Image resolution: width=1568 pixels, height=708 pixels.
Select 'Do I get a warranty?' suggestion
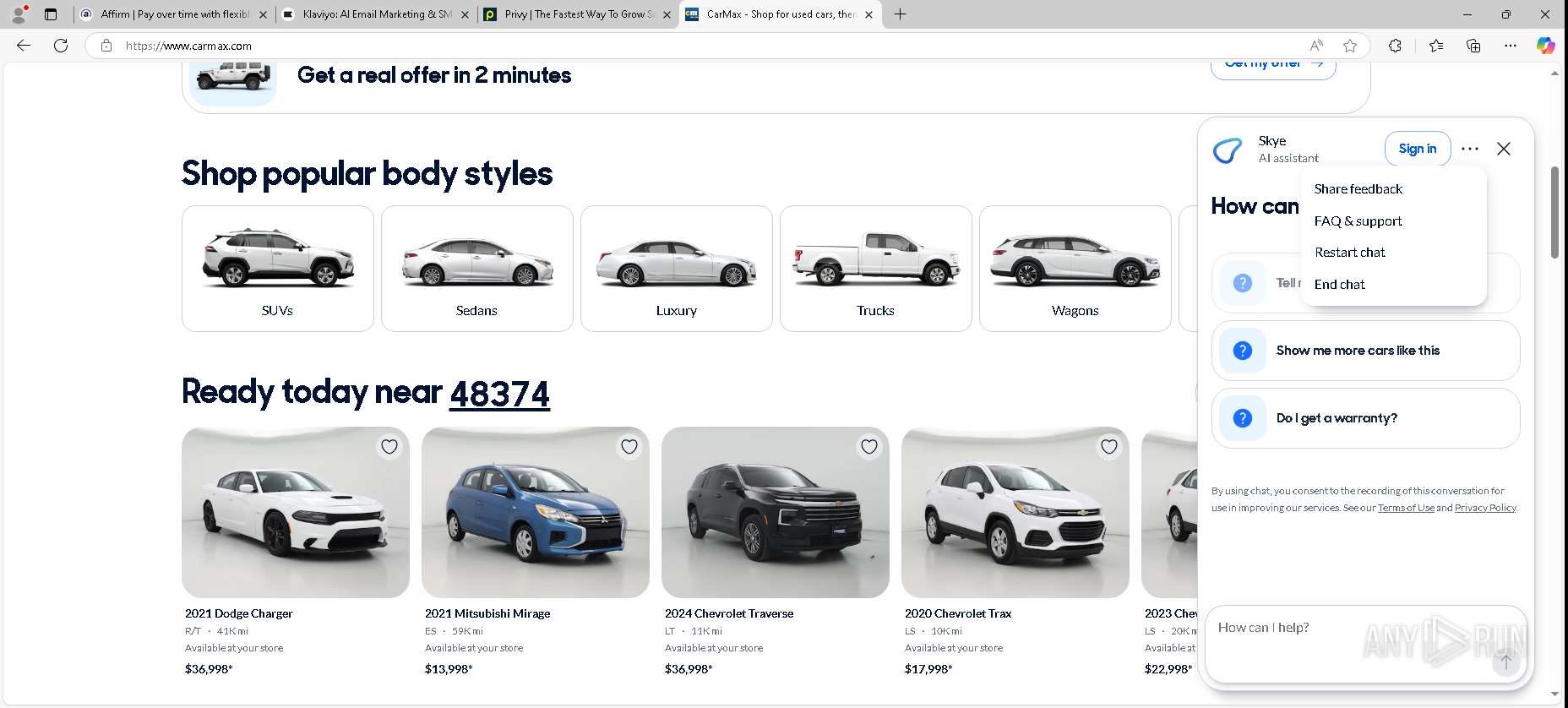(1365, 418)
